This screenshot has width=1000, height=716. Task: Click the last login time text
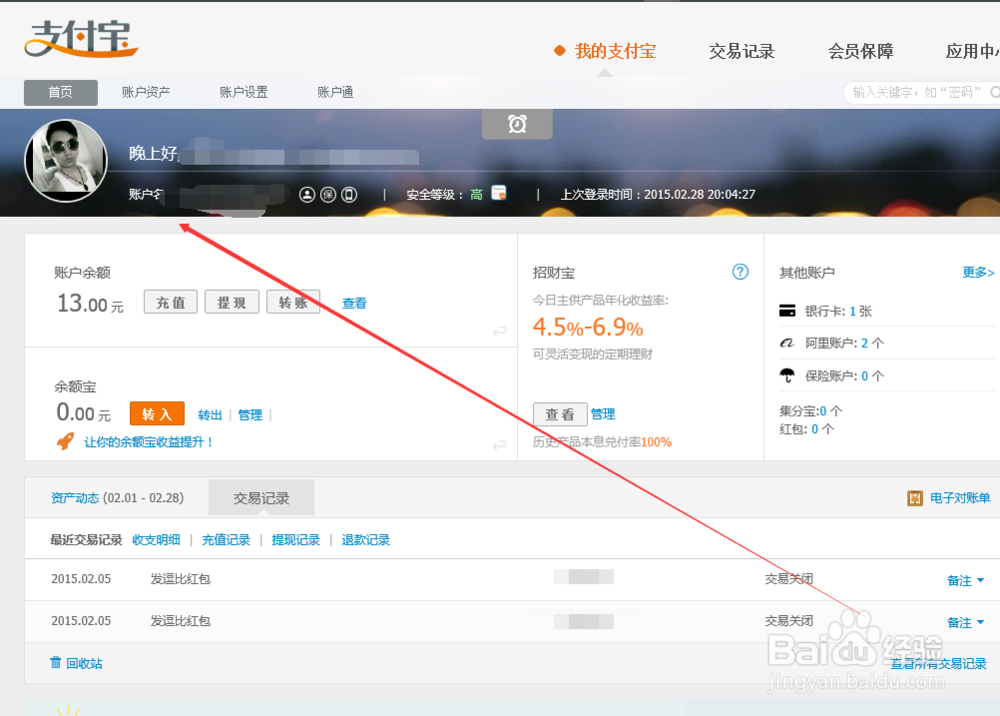coord(658,194)
